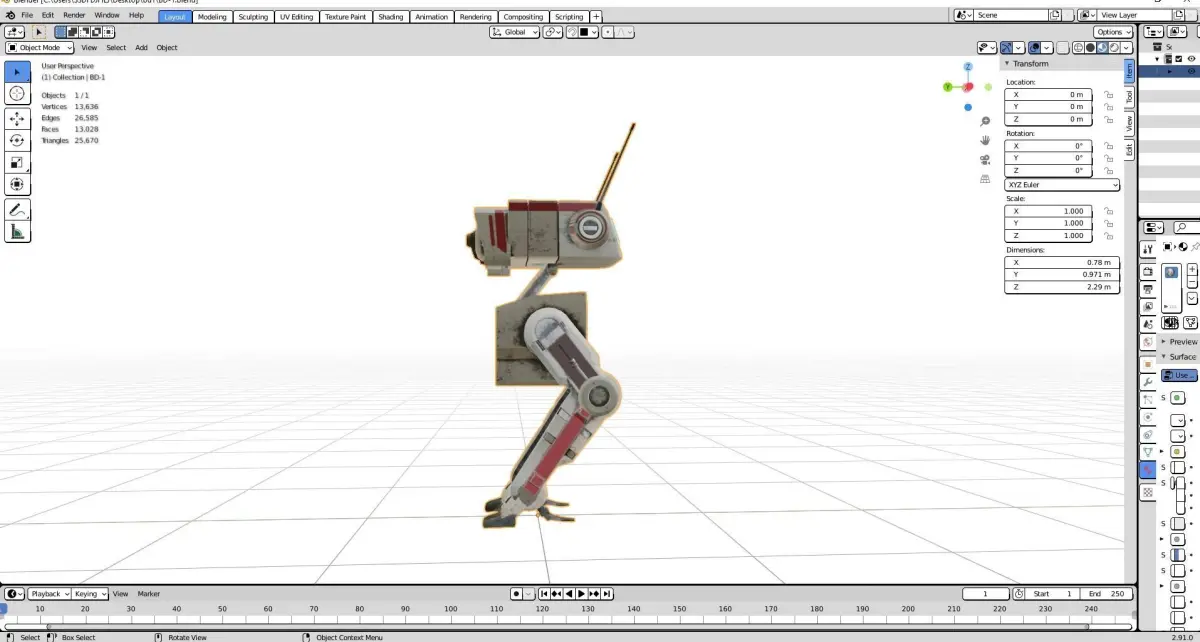1200x642 pixels.
Task: Jump to the timeline start frame
Action: tap(546, 594)
